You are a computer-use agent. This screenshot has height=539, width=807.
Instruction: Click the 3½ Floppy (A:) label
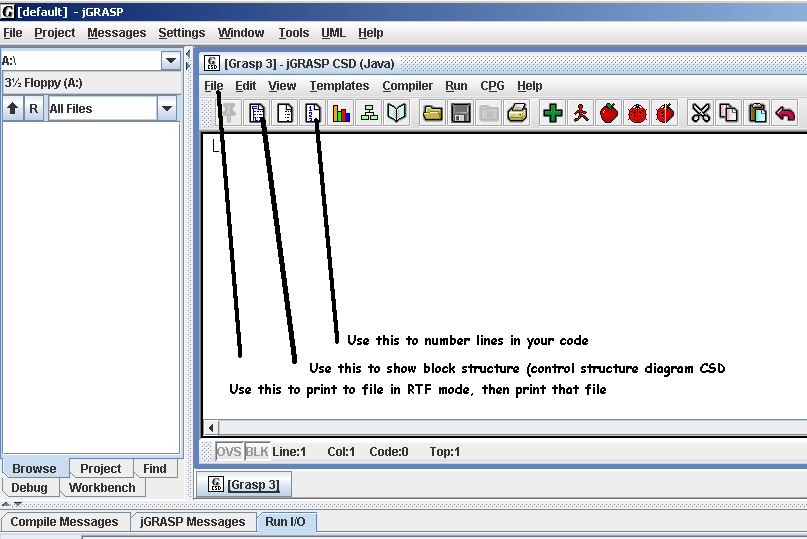tap(43, 83)
